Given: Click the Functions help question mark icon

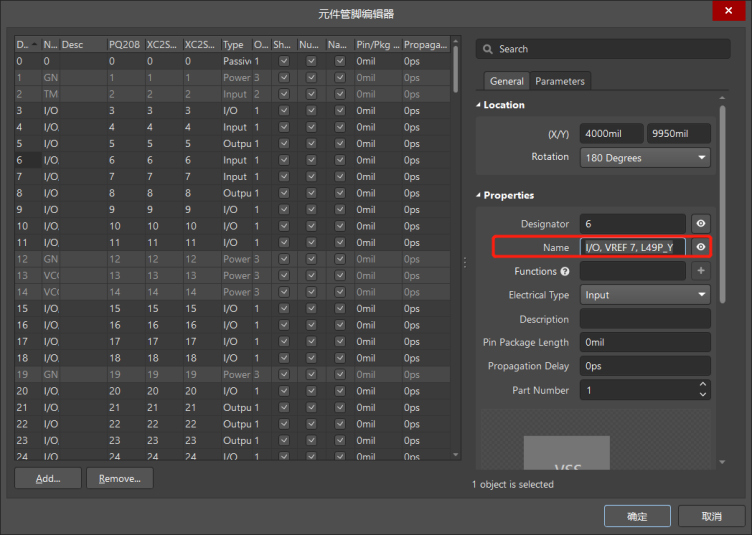Looking at the screenshot, I should click(x=566, y=272).
